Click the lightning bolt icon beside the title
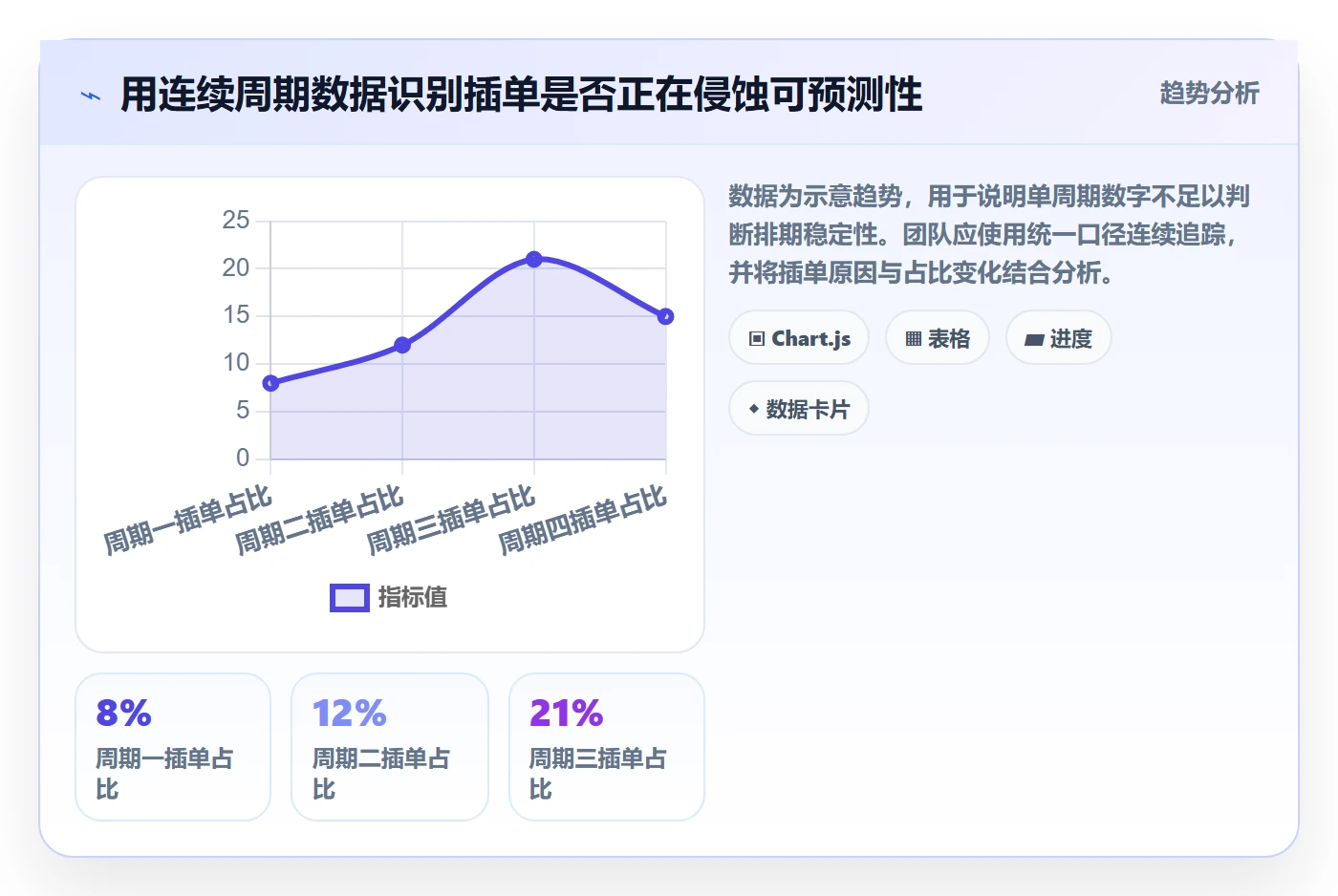The image size is (1338, 896). pyautogui.click(x=91, y=96)
